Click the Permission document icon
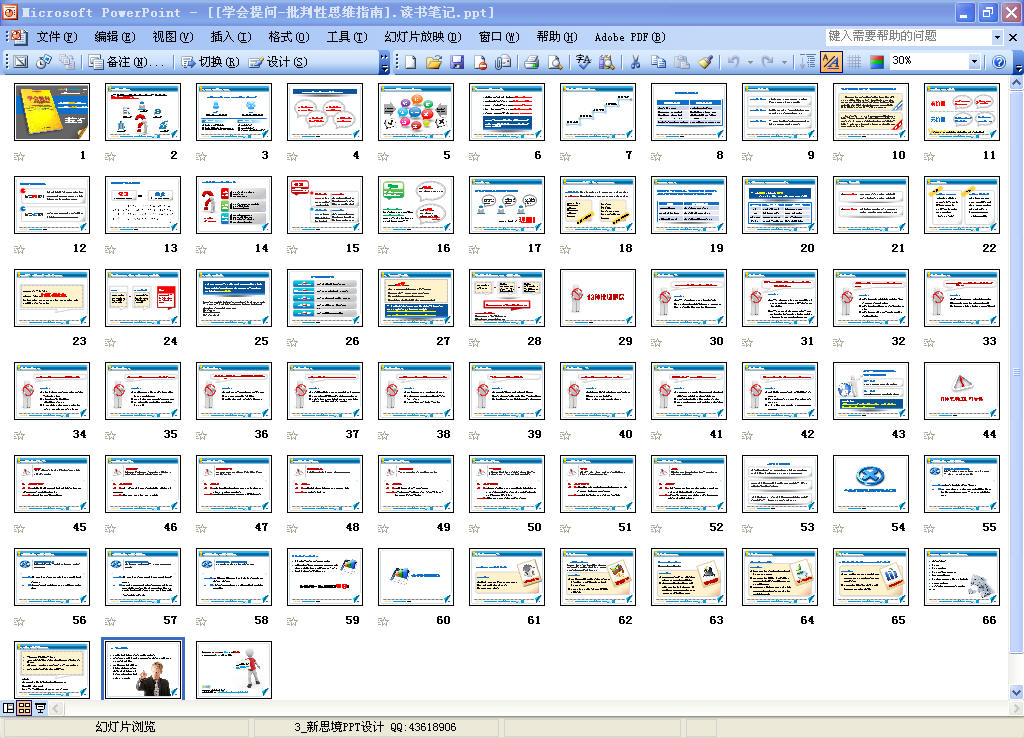The image size is (1024, 738). pyautogui.click(x=480, y=61)
